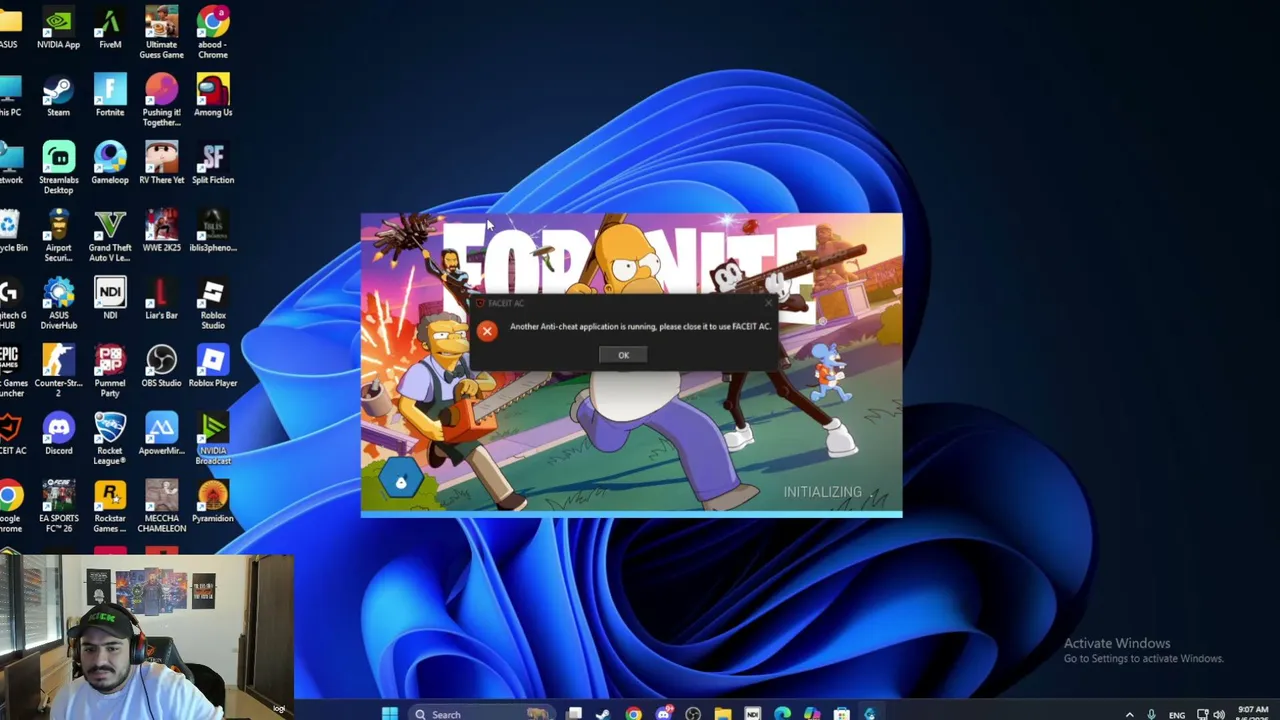Select the Roblox Player icon
Screen dimensions: 1280x720
(x=212, y=366)
